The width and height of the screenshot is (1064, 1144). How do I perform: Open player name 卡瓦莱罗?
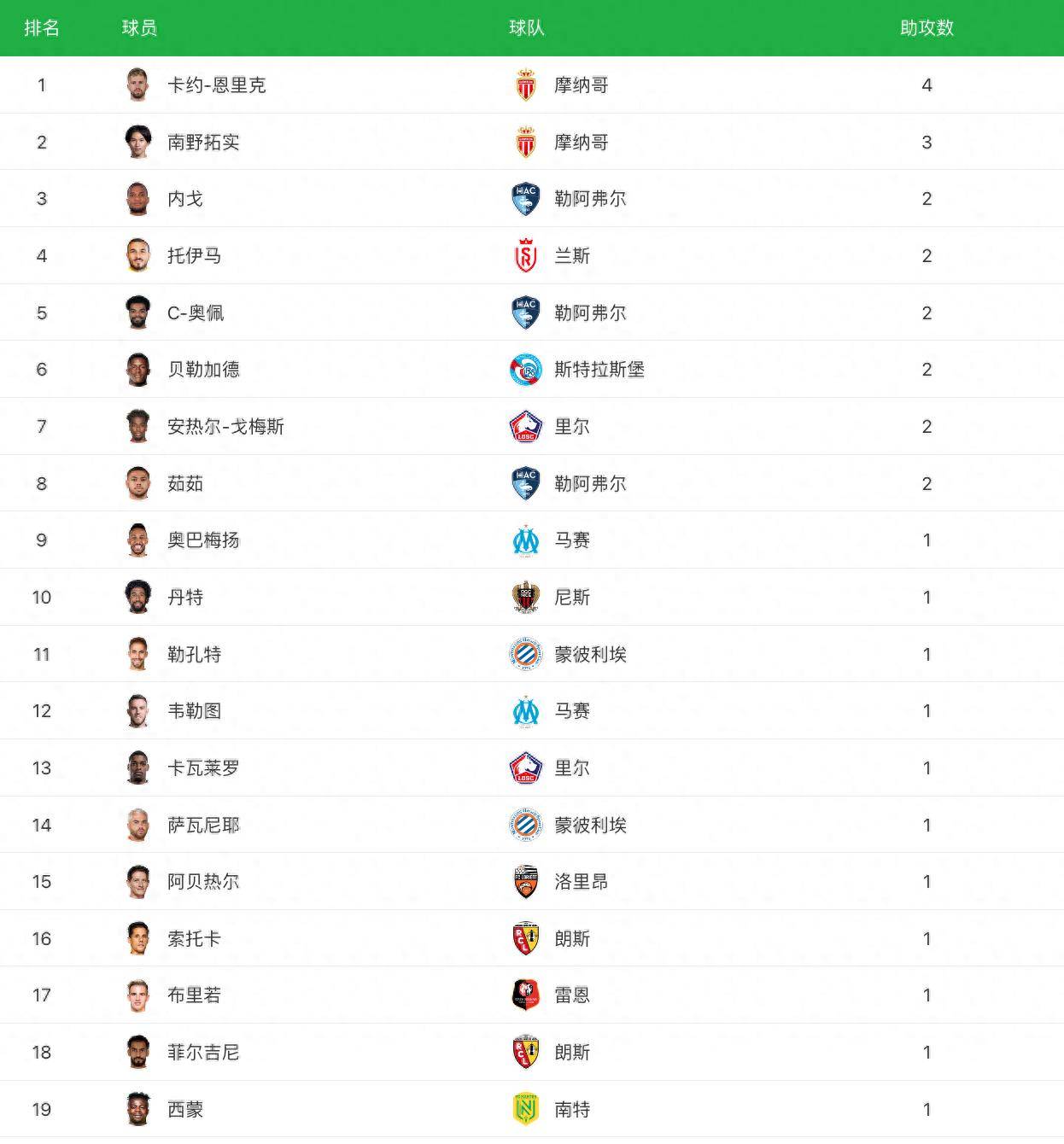(x=203, y=768)
